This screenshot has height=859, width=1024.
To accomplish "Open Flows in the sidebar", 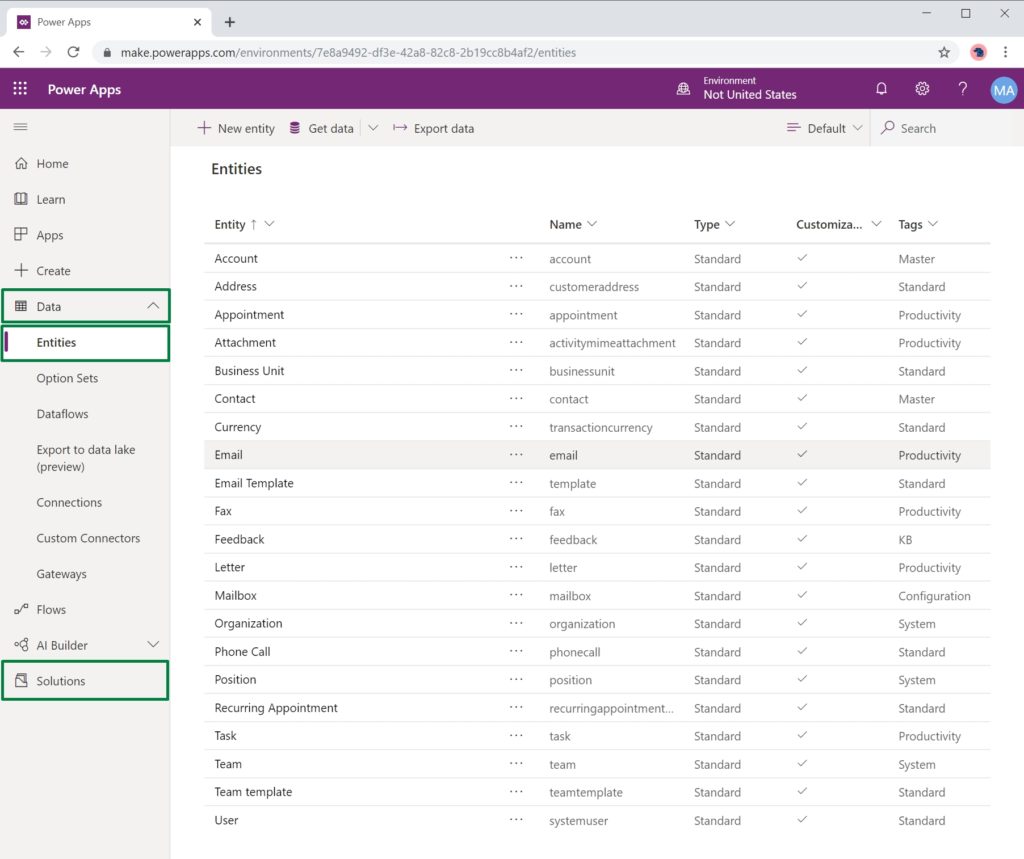I will coord(85,609).
